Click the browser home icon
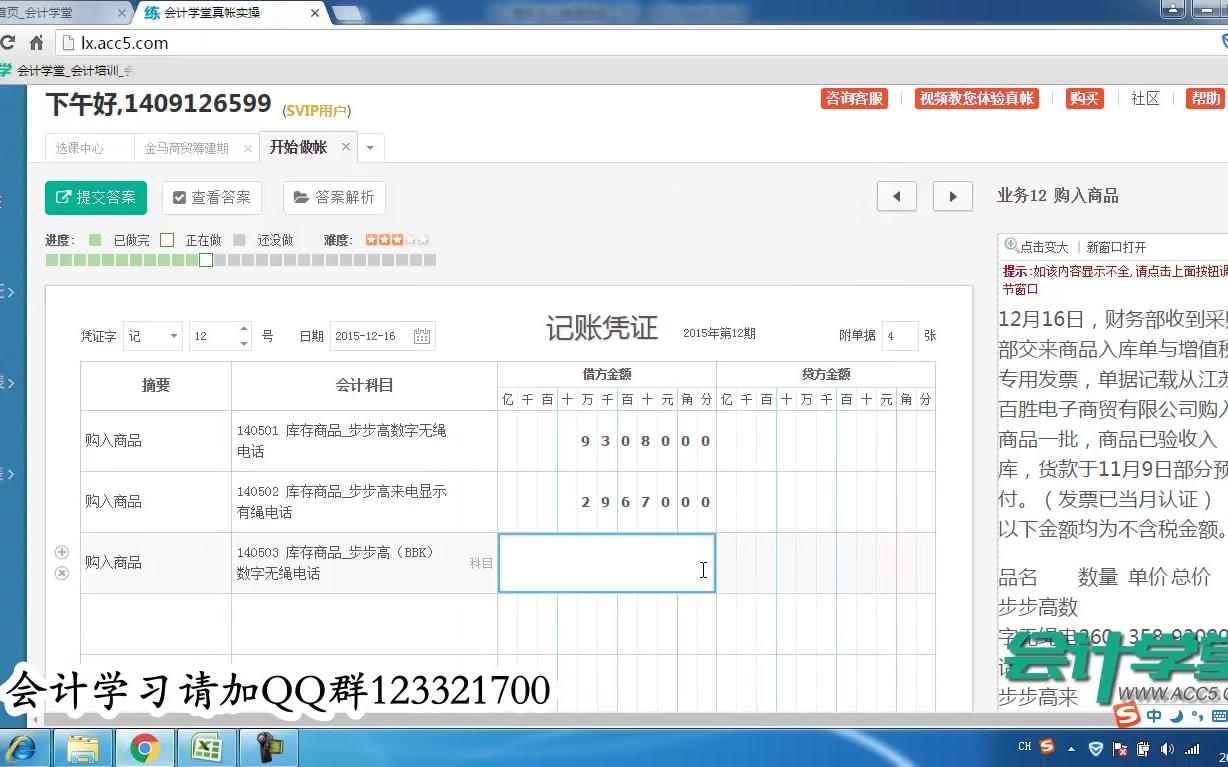 click(34, 43)
